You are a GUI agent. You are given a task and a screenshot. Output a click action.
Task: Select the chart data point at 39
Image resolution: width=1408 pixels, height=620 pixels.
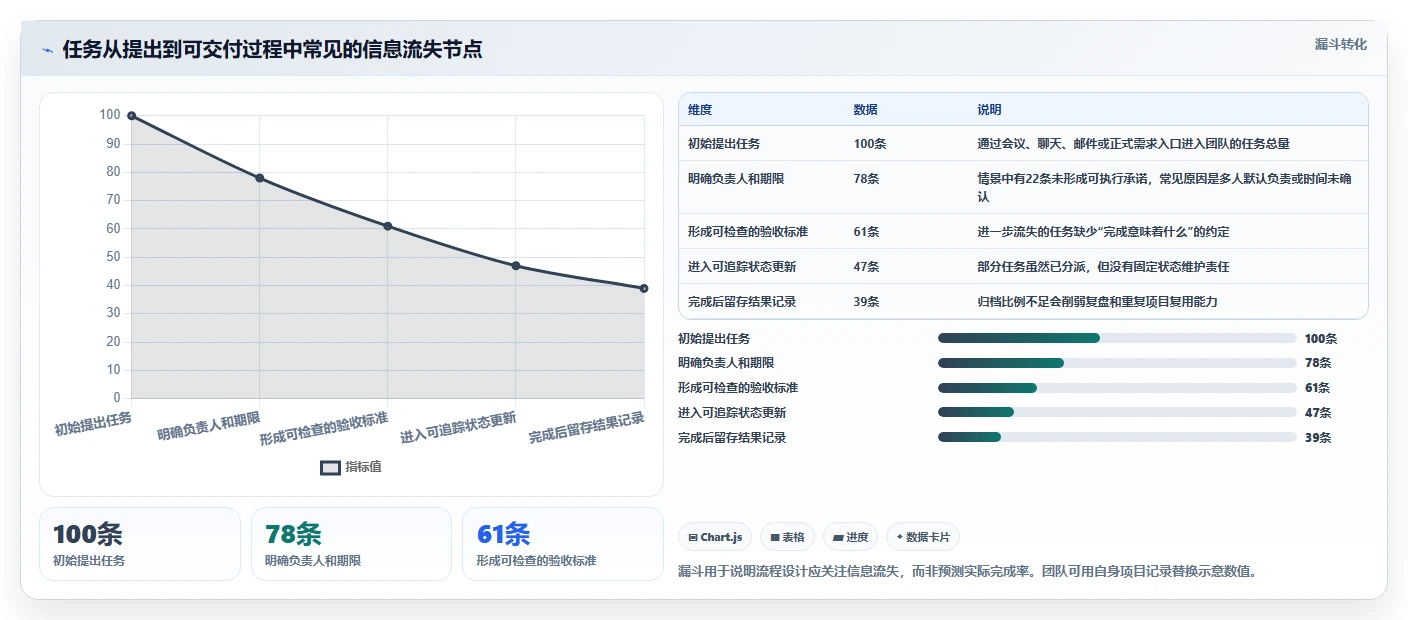pyautogui.click(x=644, y=288)
